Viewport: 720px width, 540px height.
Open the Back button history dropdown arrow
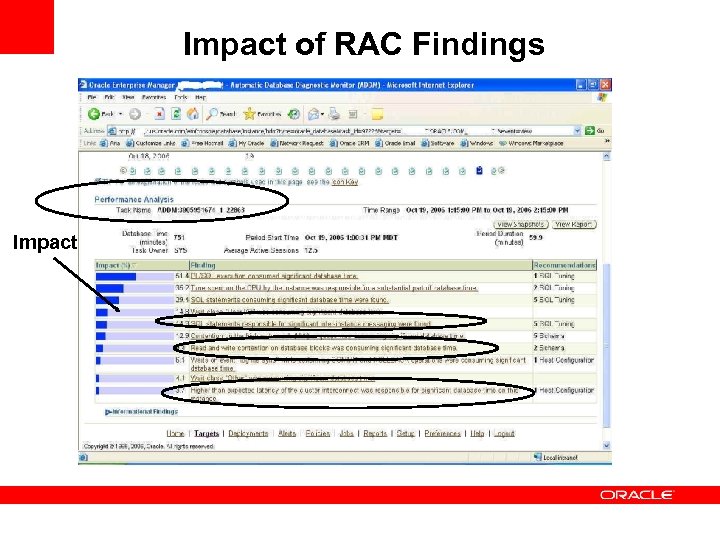tap(121, 114)
